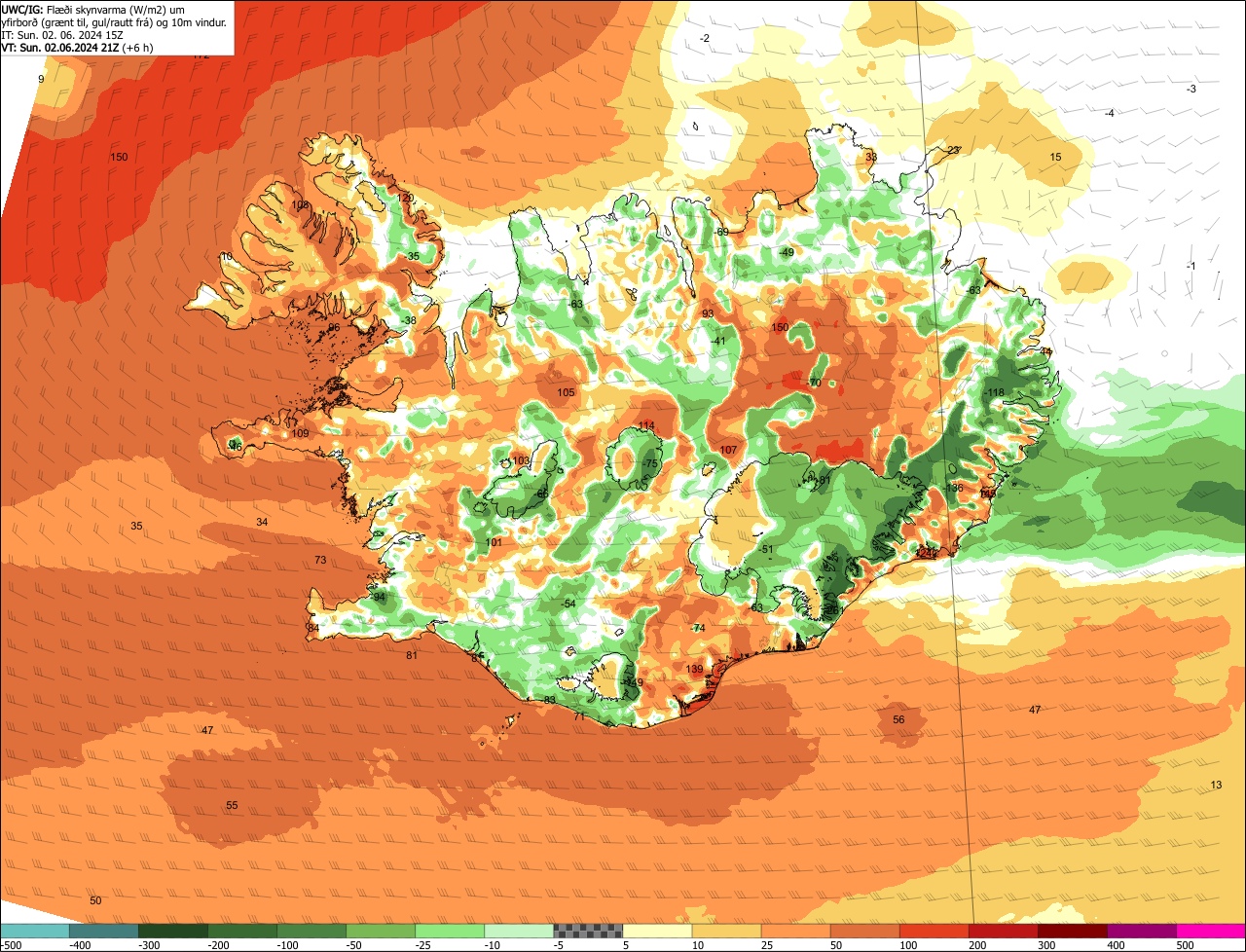Click the subtitle line ending 'og 10m vindur.'
The image size is (1246, 952).
tap(115, 21)
